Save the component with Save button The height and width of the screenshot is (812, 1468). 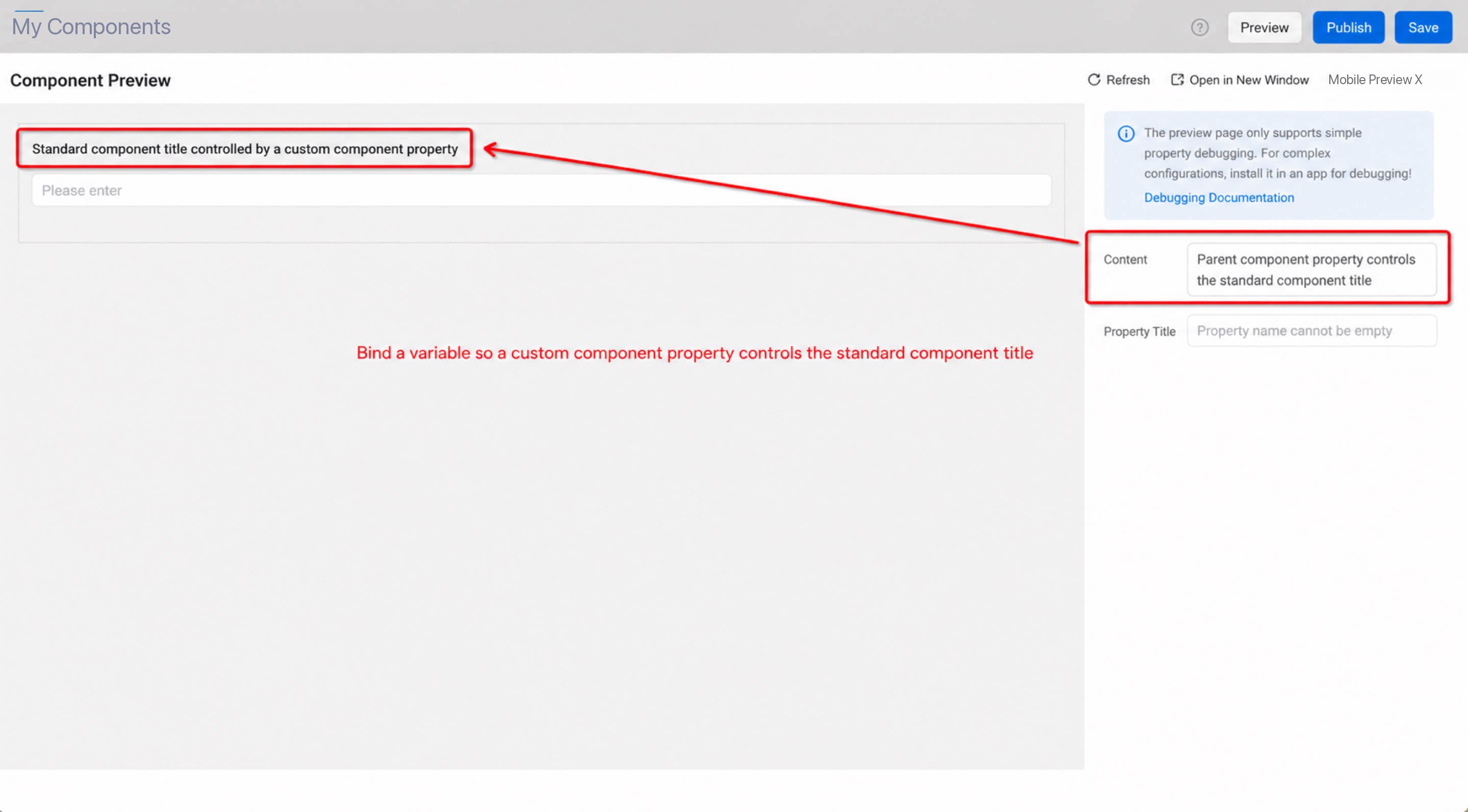tap(1423, 28)
